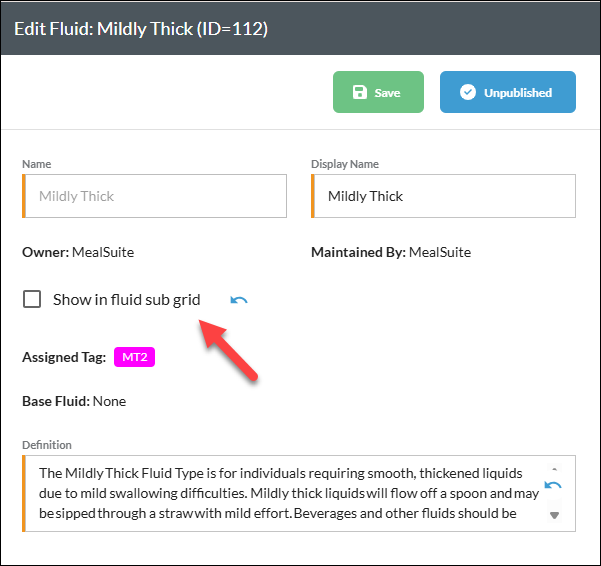Click the undo arrow in the Definition box
Viewport: 601px width, 566px height.
tap(553, 485)
